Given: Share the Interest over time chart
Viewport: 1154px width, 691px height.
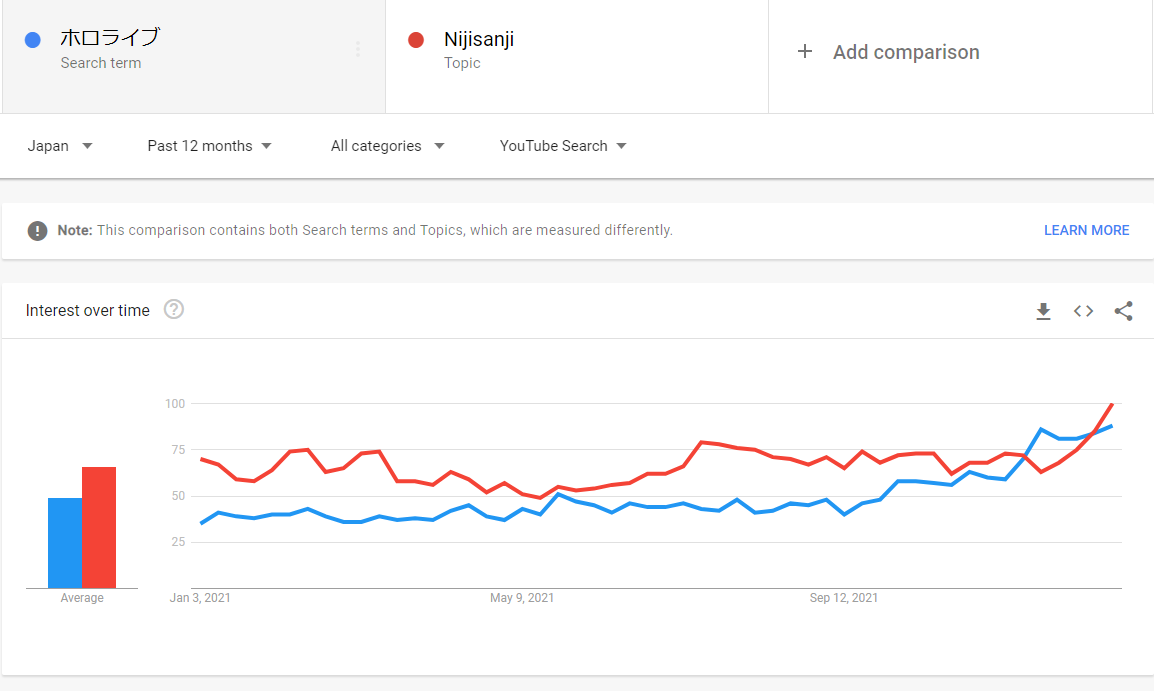Looking at the screenshot, I should tap(1123, 311).
